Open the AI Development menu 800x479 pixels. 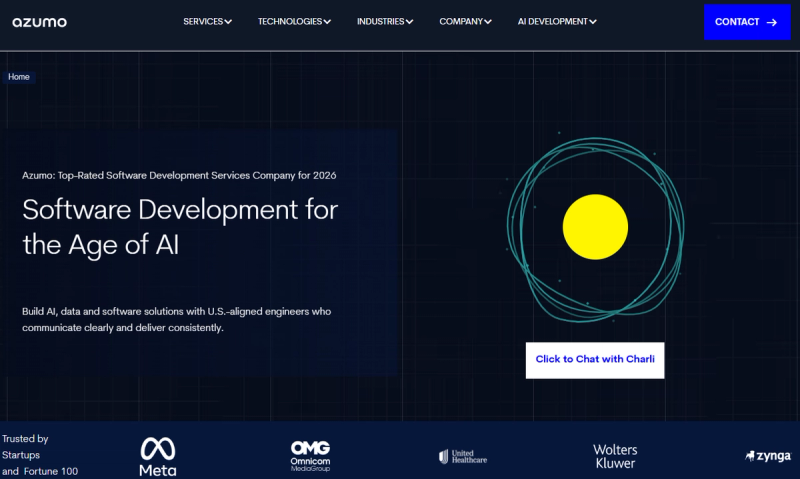point(557,21)
